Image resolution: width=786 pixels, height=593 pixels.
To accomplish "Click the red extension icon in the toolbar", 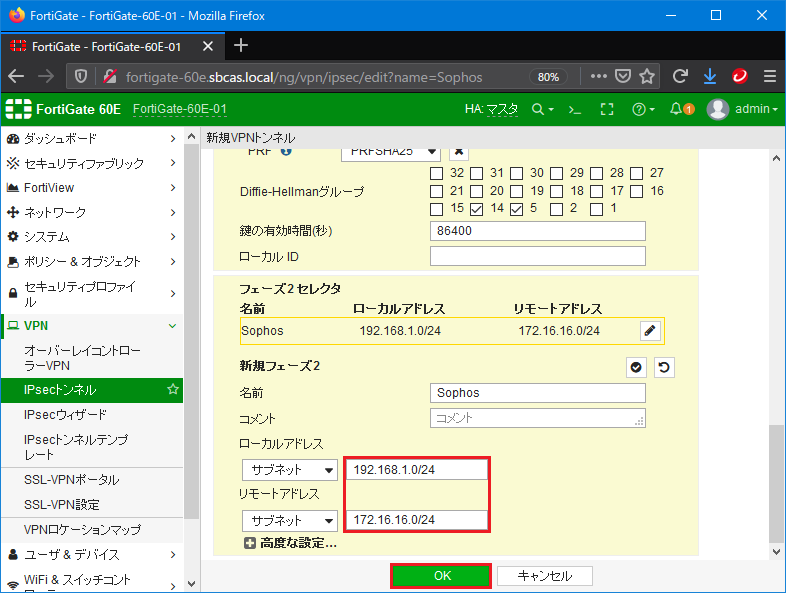I will pos(740,77).
